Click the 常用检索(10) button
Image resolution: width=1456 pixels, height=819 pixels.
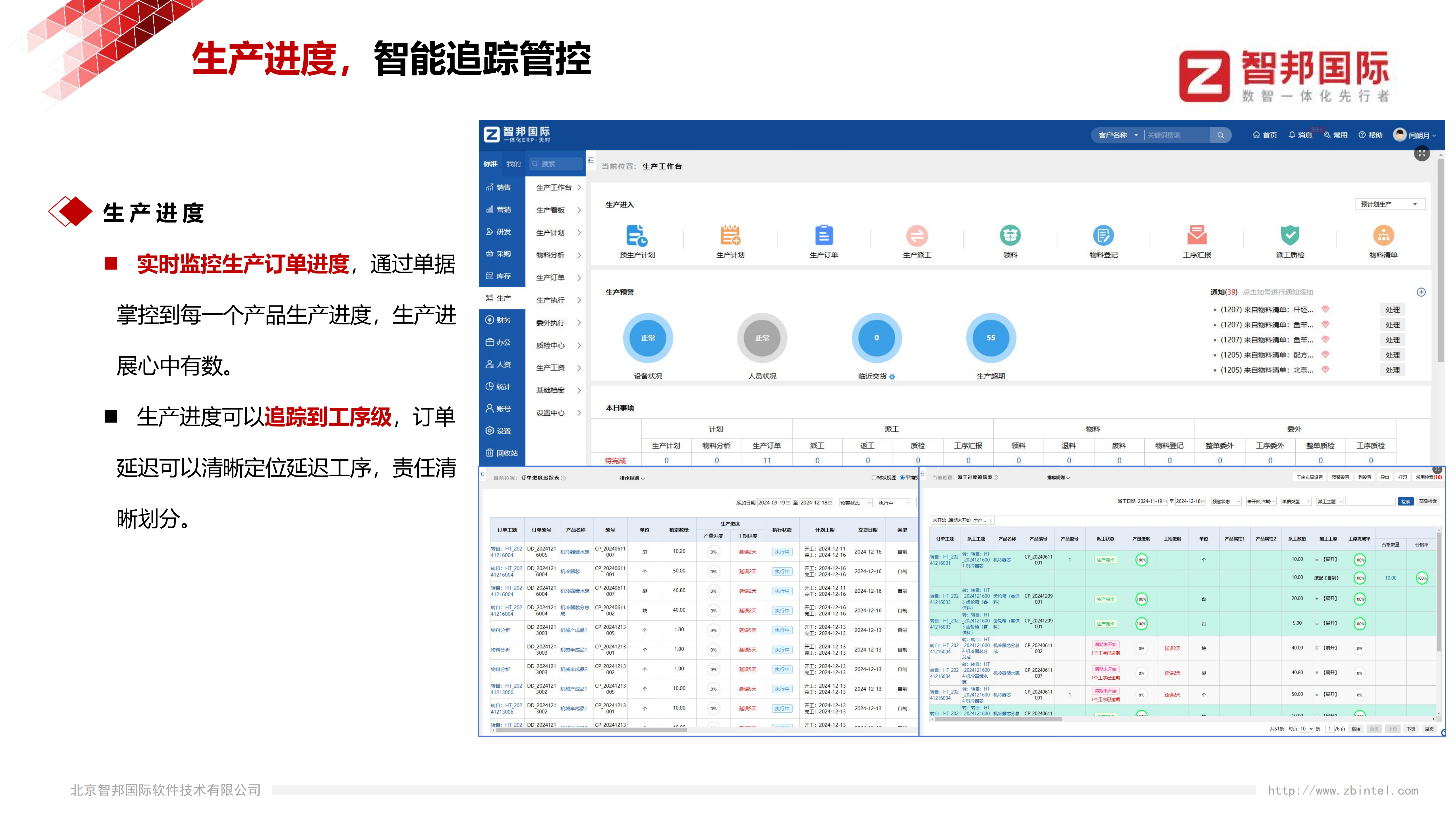point(1429,478)
